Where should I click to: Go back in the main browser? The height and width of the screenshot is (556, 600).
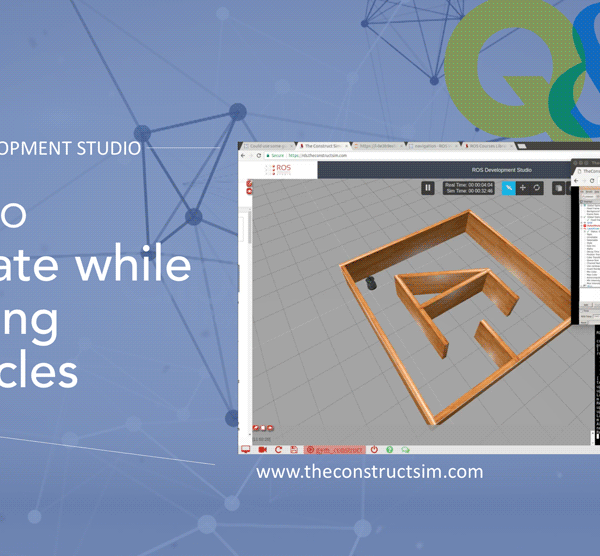[x=243, y=155]
